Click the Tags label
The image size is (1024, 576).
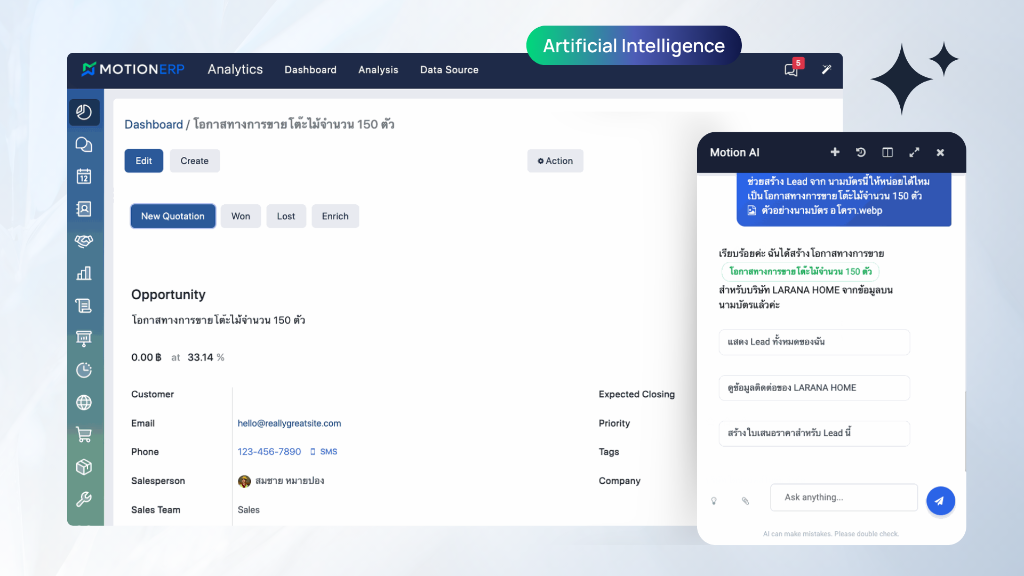point(609,452)
